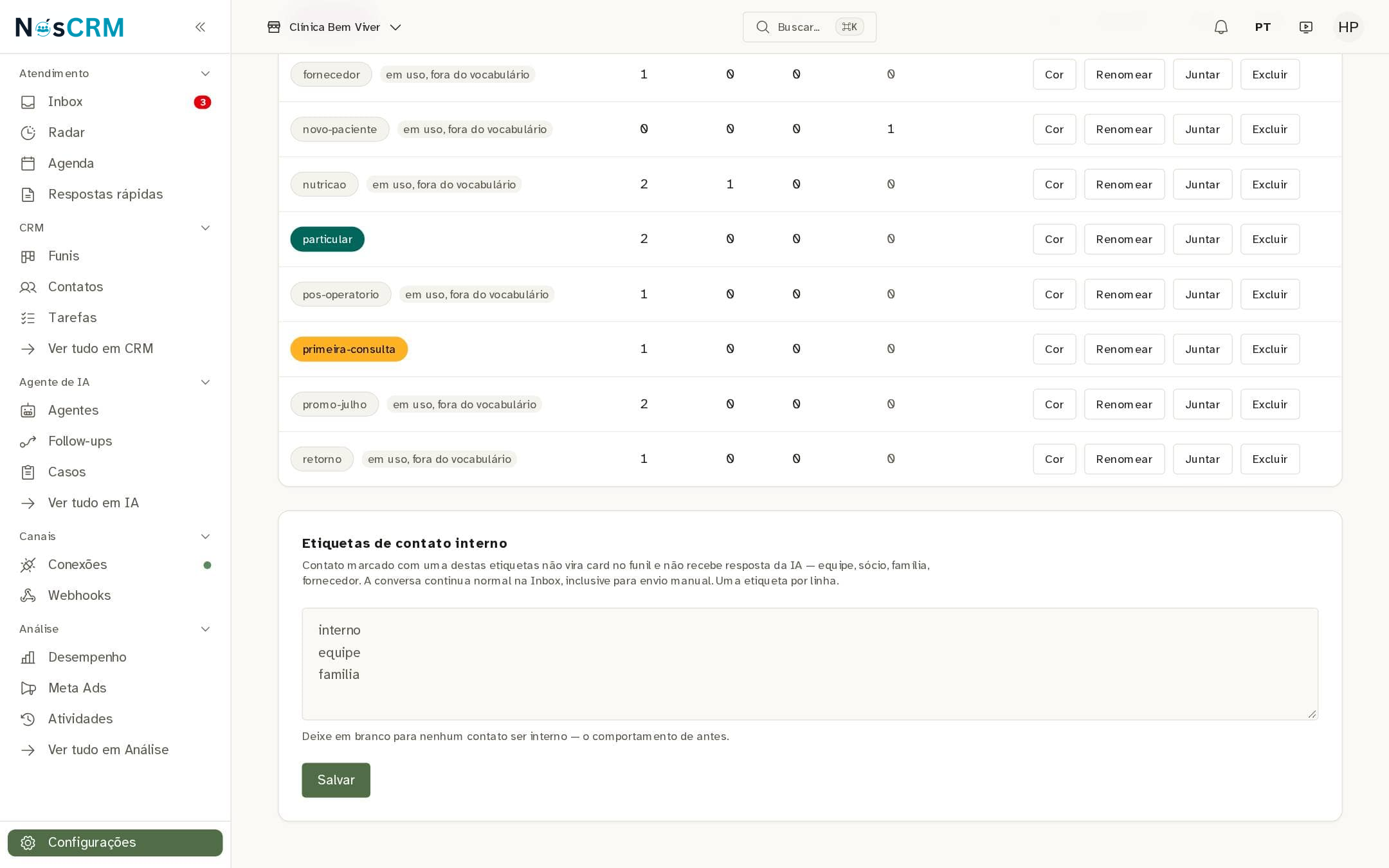1389x868 pixels.
Task: Rename the promo-julho tag
Action: (1124, 404)
